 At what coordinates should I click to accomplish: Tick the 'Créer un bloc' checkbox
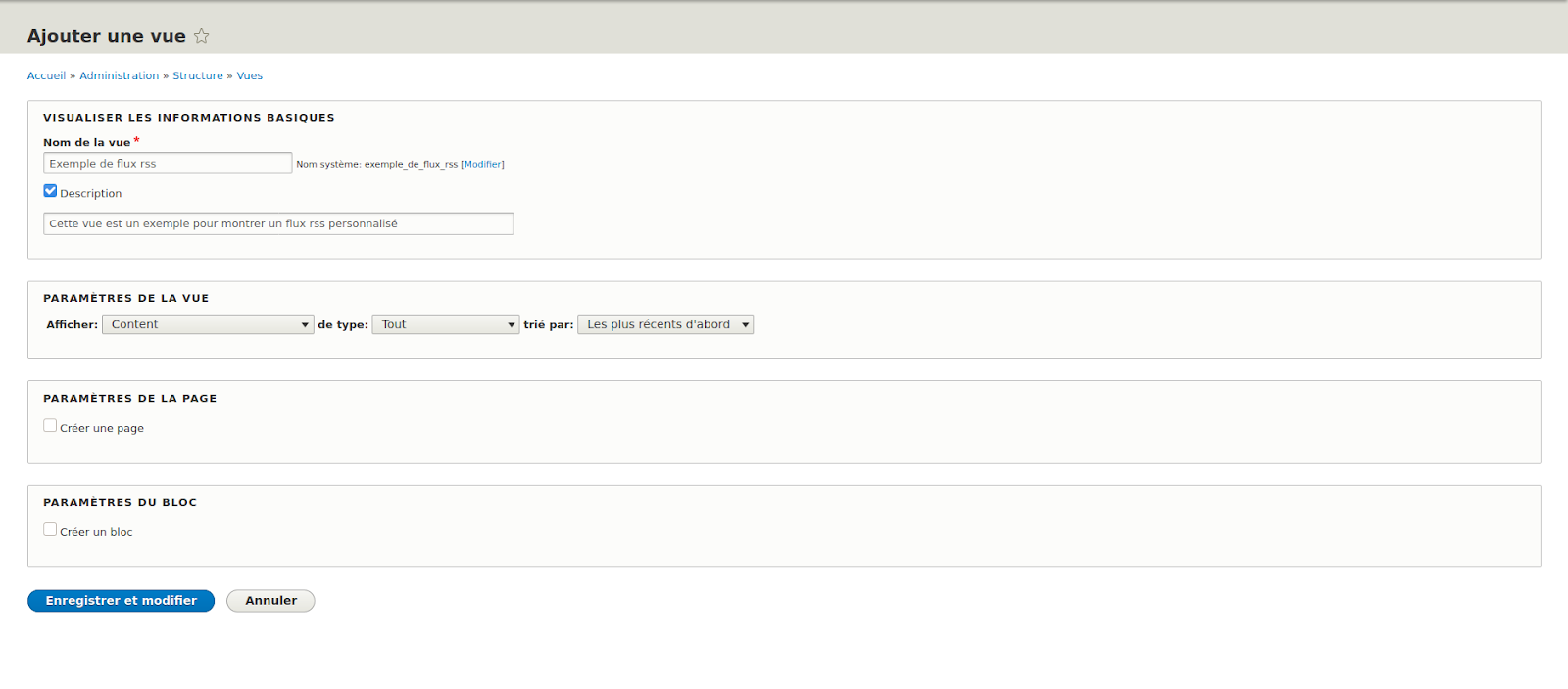[x=50, y=530]
